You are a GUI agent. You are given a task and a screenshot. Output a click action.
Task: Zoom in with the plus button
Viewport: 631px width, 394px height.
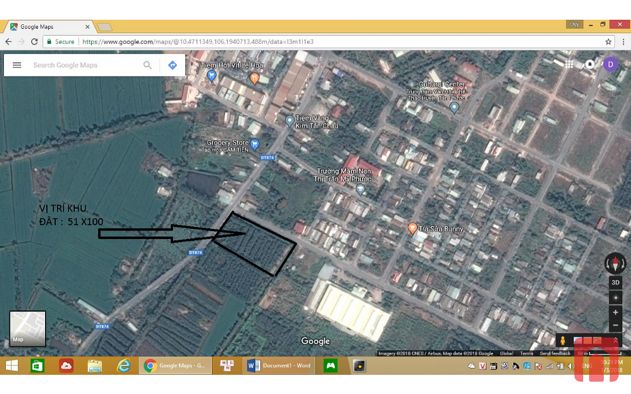615,312
